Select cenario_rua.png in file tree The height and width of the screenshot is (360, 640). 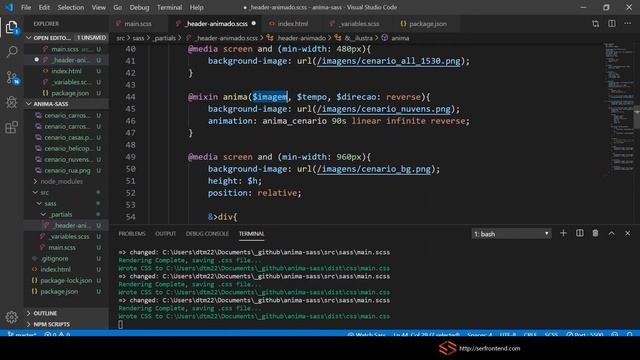point(67,171)
